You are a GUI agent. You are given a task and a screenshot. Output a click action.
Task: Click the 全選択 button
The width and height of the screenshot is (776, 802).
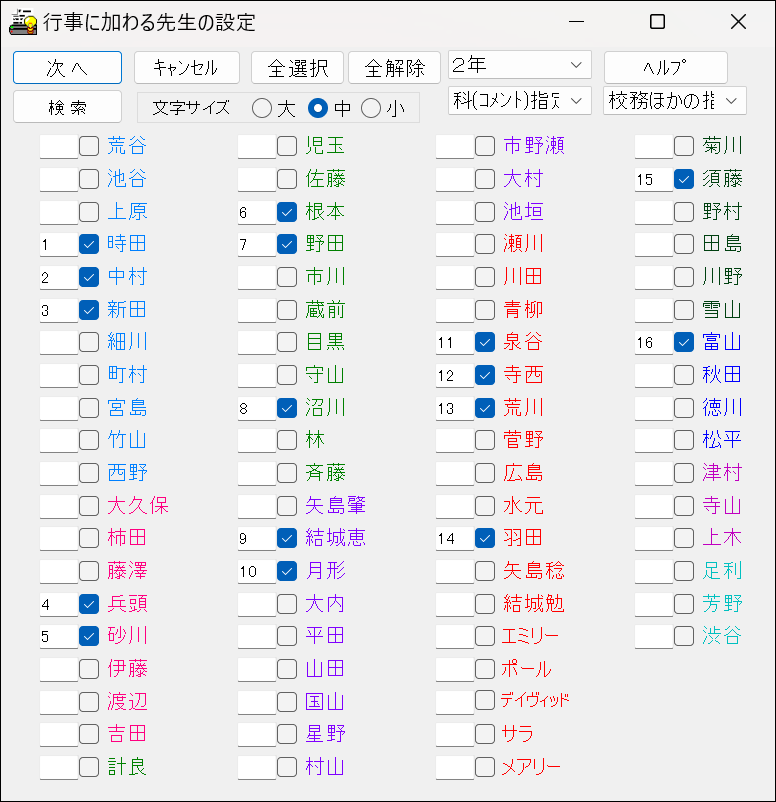point(297,68)
